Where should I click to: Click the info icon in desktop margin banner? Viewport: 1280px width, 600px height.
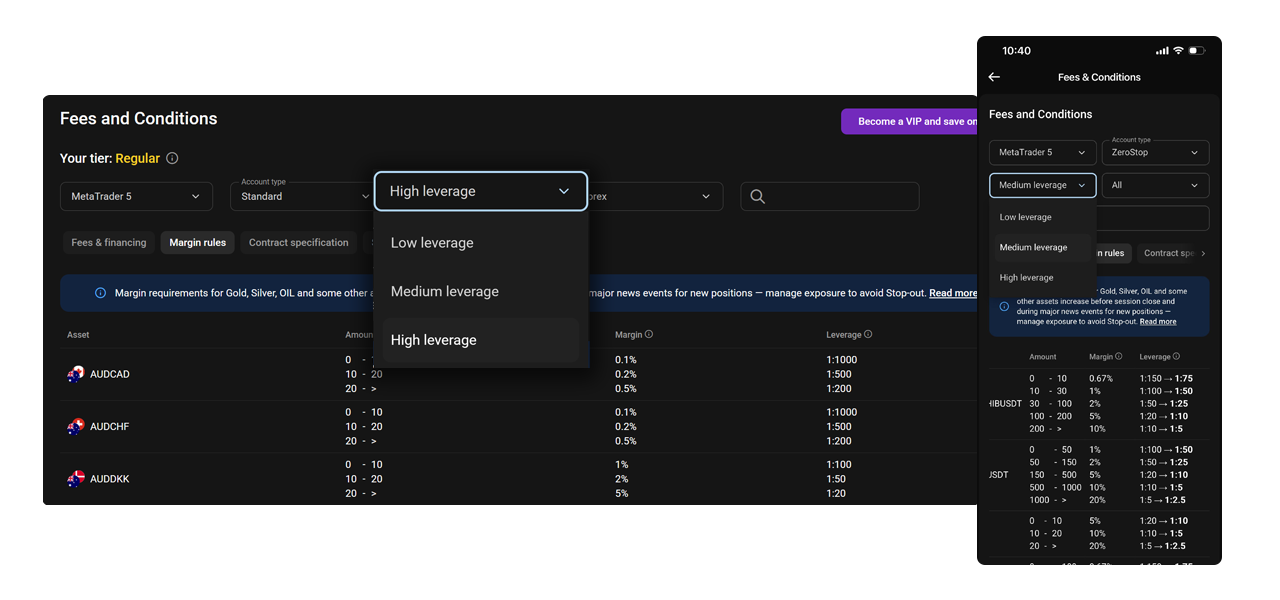coord(100,293)
